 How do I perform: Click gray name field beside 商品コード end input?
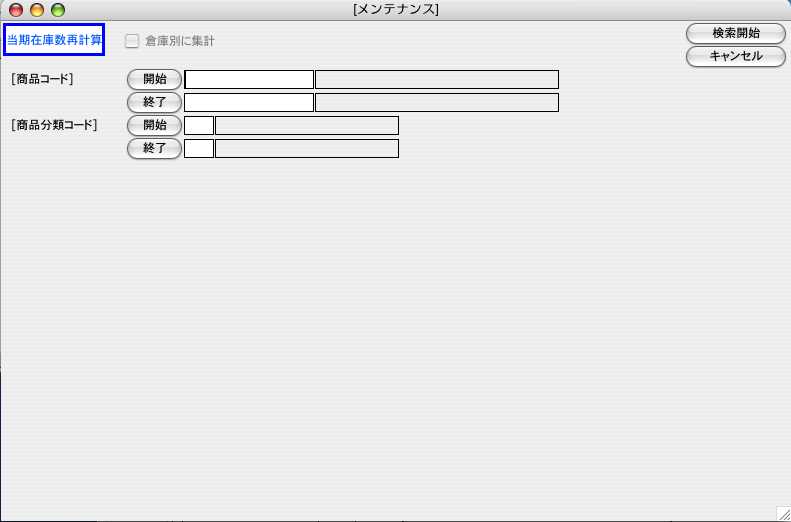point(436,102)
